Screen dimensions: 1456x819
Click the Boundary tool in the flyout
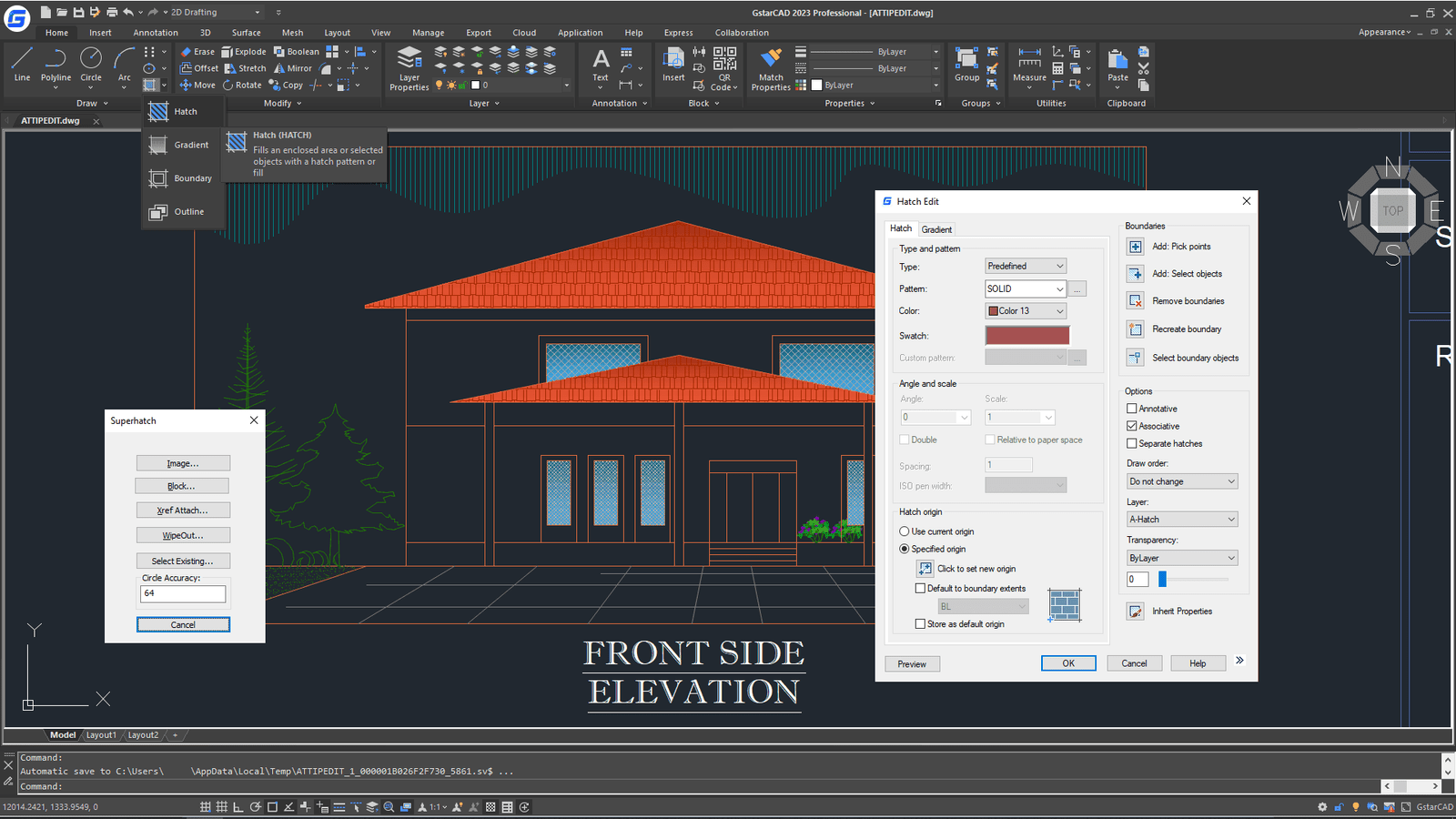click(182, 177)
